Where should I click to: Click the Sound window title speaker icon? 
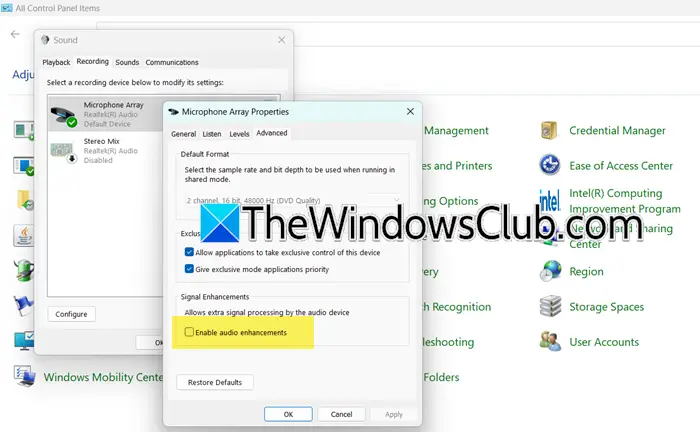pos(45,40)
